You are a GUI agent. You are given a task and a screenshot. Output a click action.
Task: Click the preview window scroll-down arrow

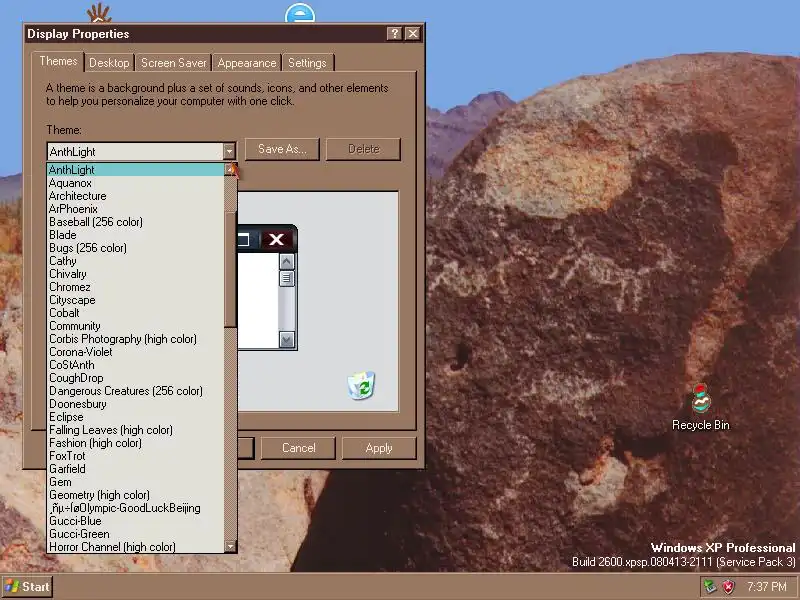click(287, 339)
